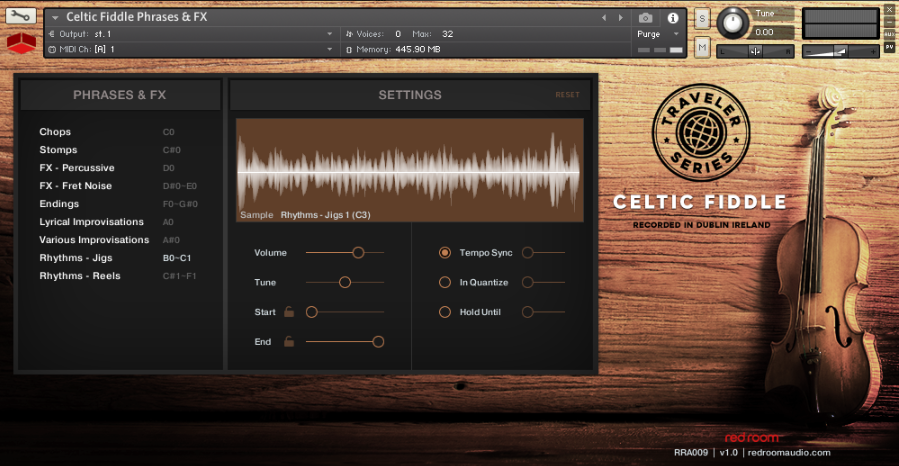The width and height of the screenshot is (899, 466).
Task: Click the In Quantize amount slider
Action: pos(544,282)
